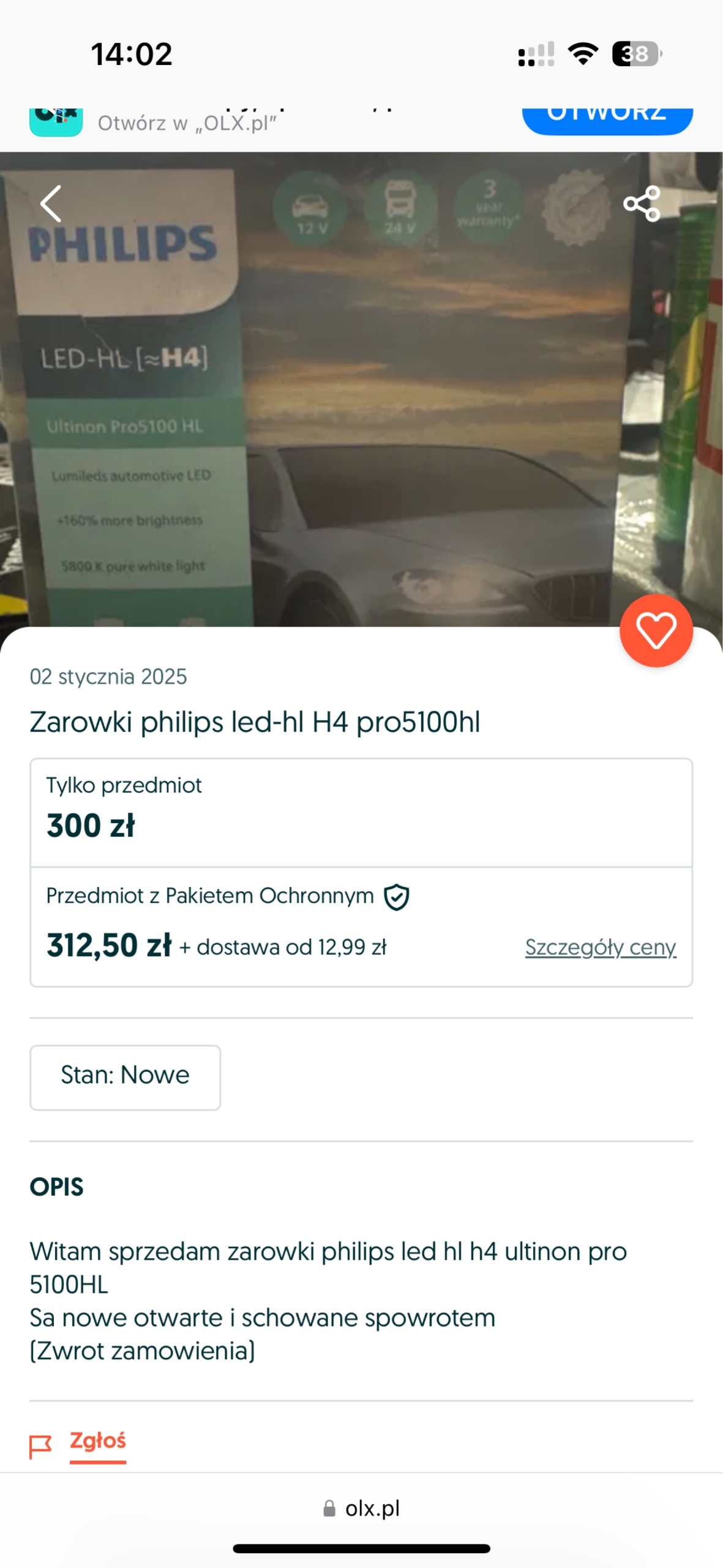
Task: Open the Szczegóły ceny link
Action: point(600,947)
